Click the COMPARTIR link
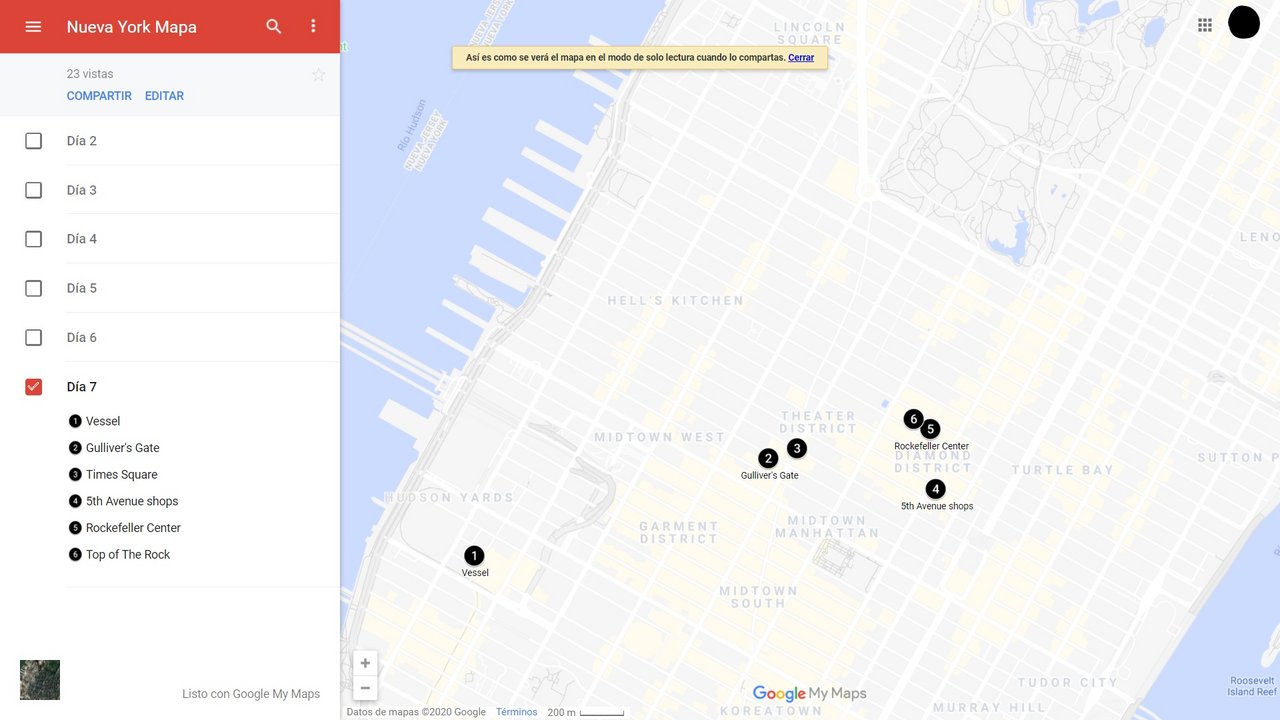 [x=99, y=96]
